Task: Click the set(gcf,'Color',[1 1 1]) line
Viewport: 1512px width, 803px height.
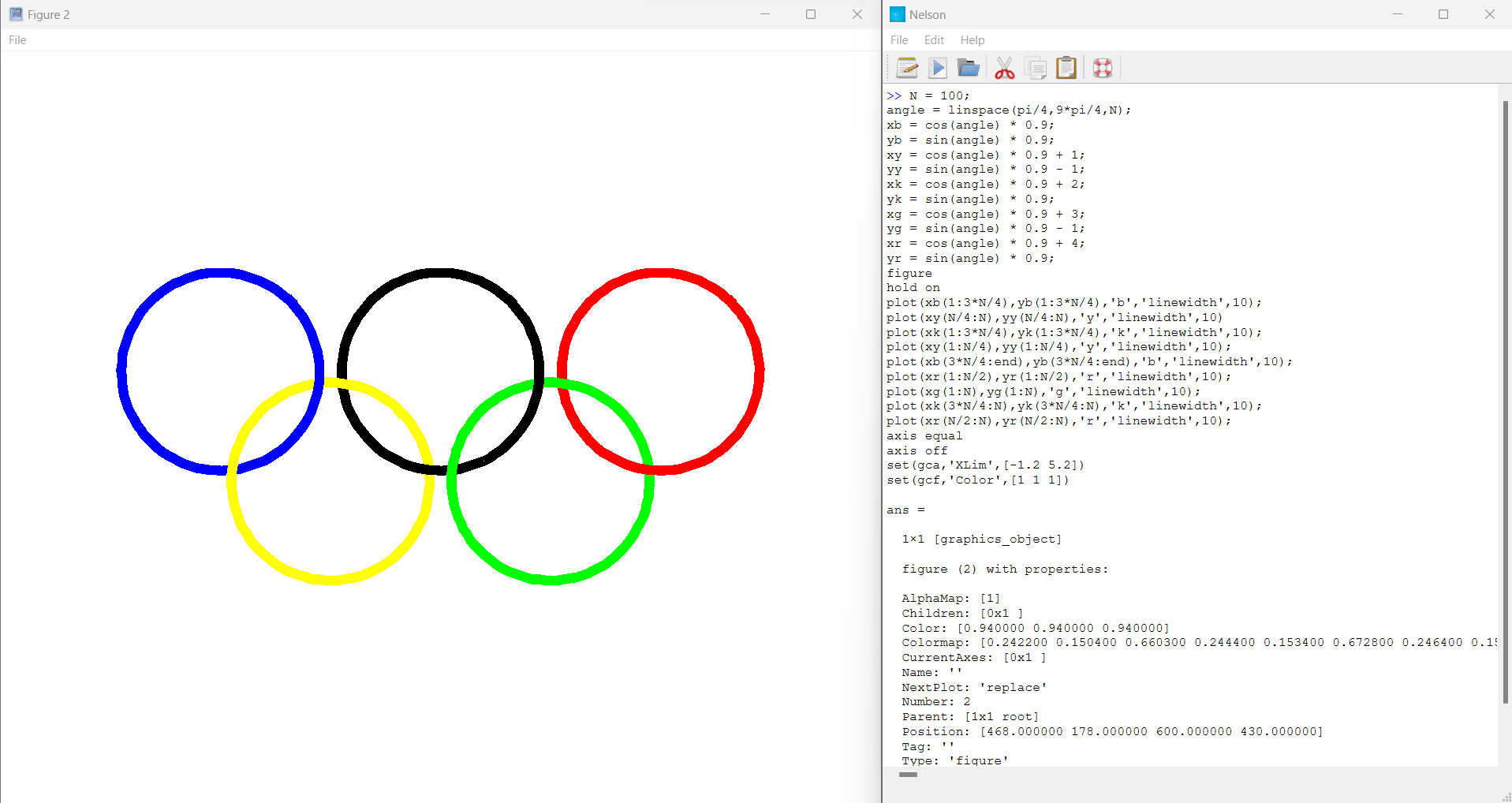Action: pos(978,480)
